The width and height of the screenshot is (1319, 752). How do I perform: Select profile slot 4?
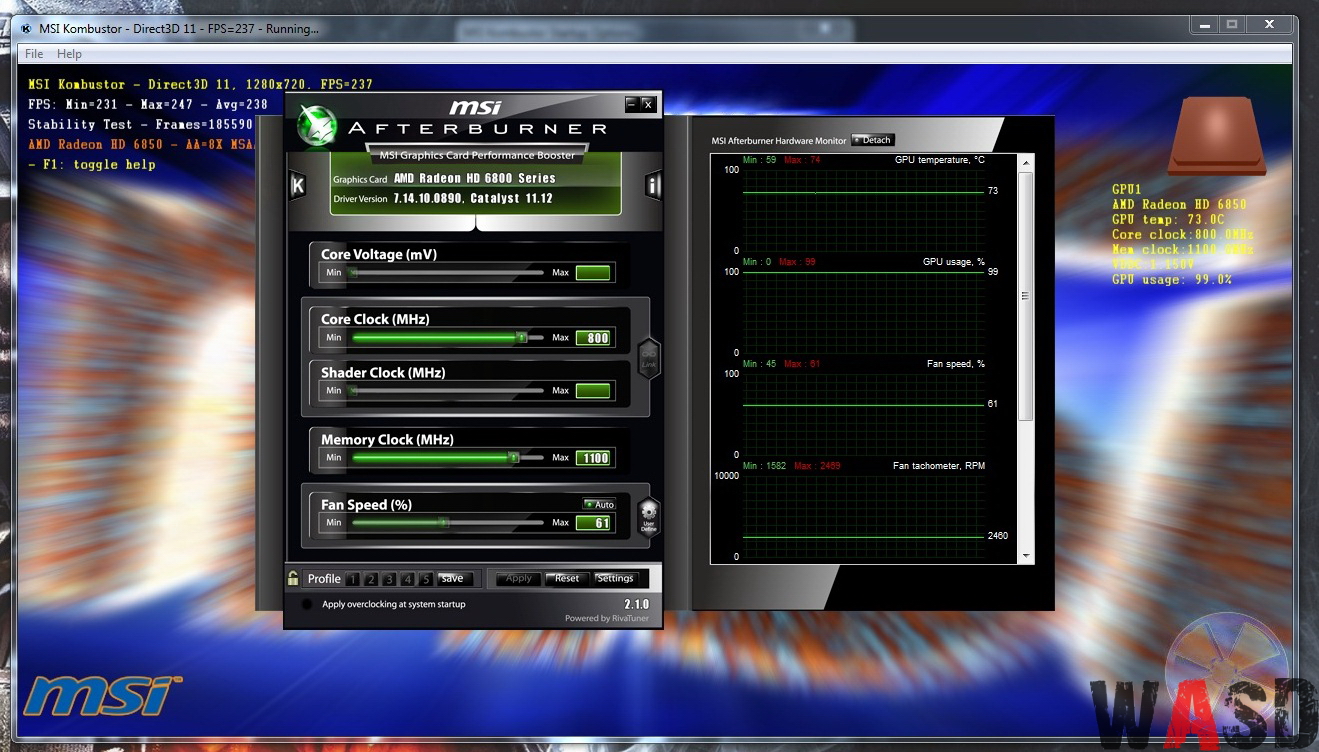click(x=407, y=579)
